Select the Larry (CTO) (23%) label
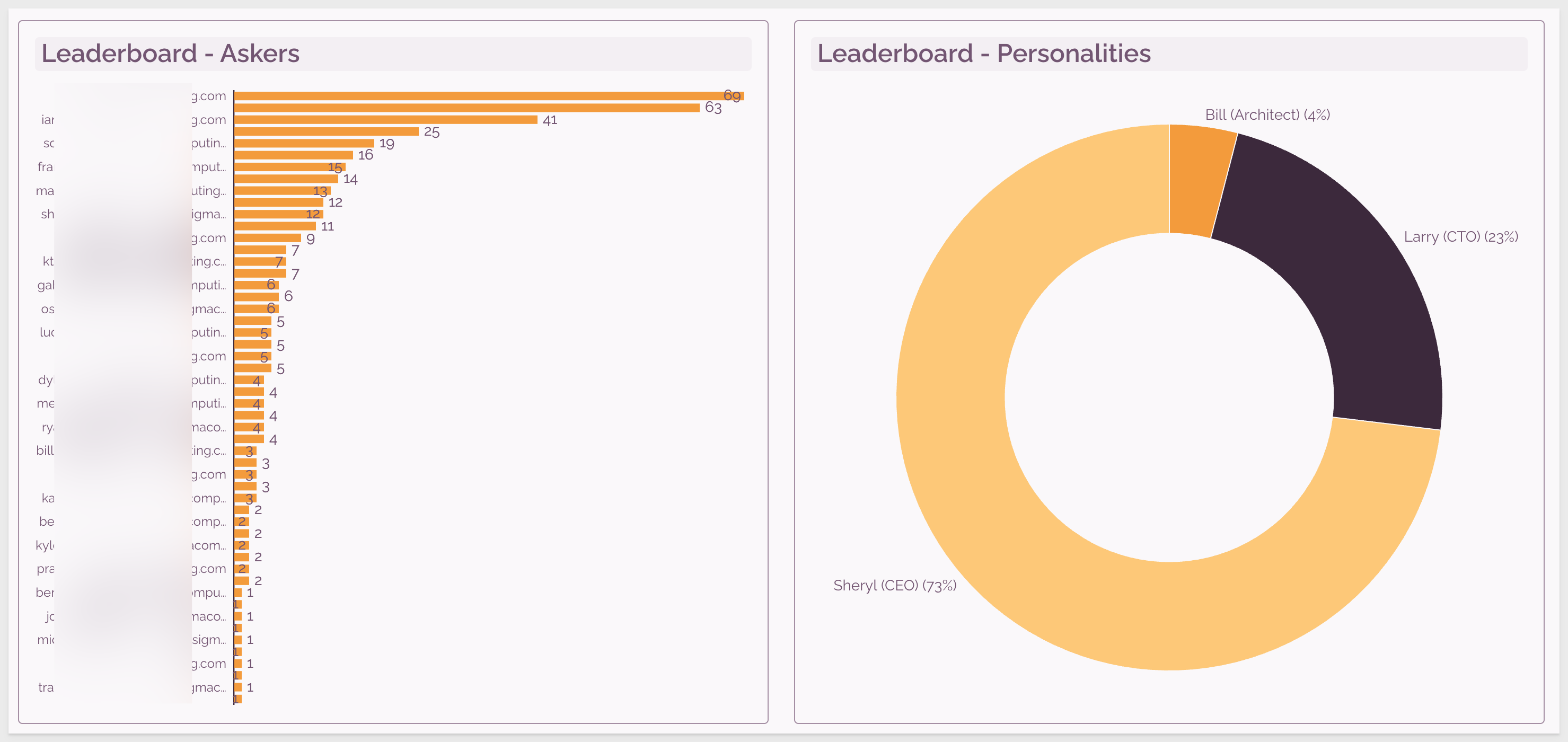Screen dimensions: 1568x742 click(1461, 236)
